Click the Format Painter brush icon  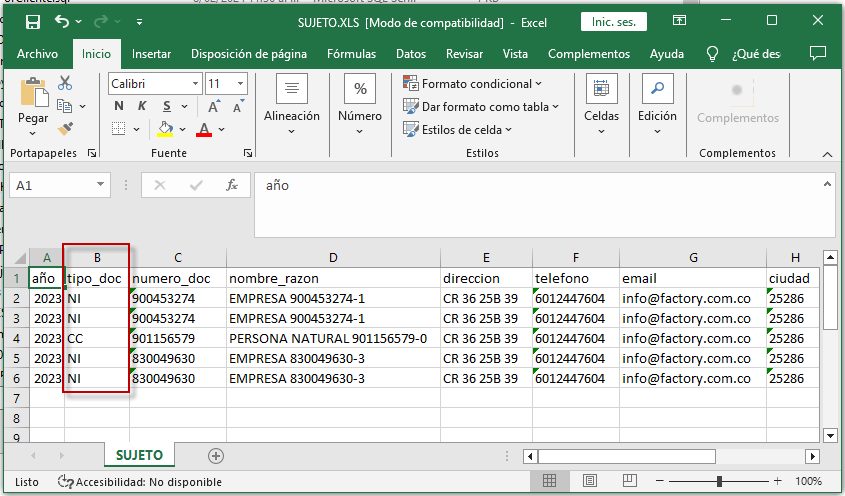click(65, 128)
